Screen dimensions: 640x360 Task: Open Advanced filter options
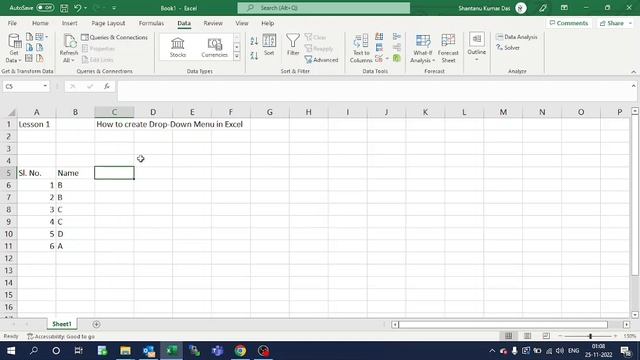coord(322,60)
